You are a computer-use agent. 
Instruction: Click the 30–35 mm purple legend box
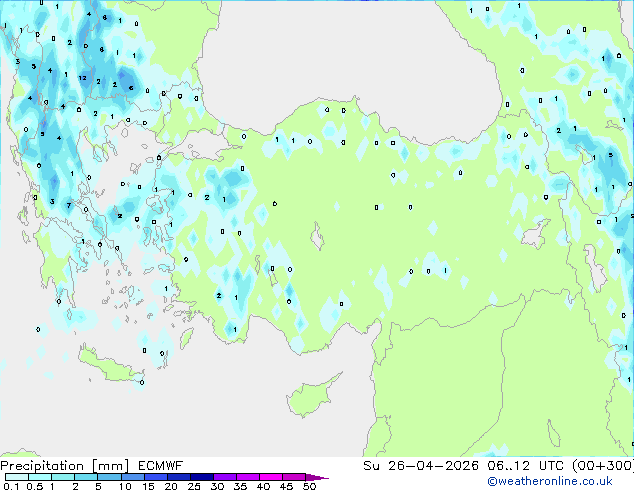click(x=225, y=477)
